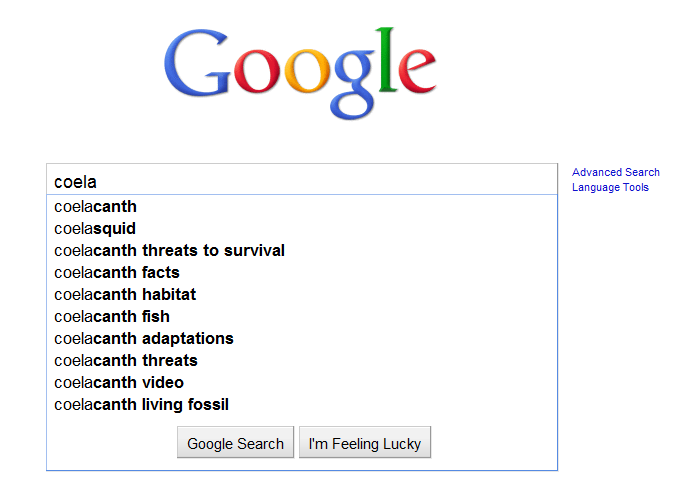The image size is (694, 489).
Task: Select the "coelacanth adaptations" suggestion
Action: click(x=144, y=339)
